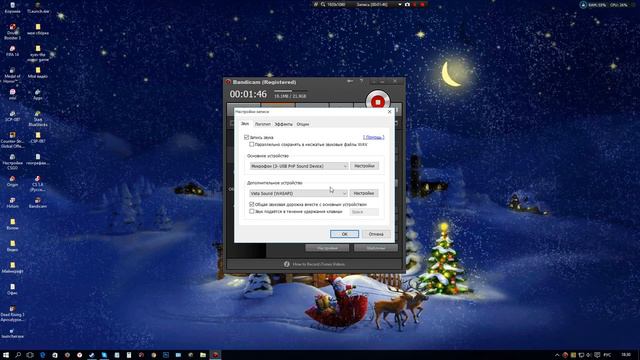This screenshot has width=640, height=360.
Task: Switch to the Опции tab
Action: (x=303, y=124)
